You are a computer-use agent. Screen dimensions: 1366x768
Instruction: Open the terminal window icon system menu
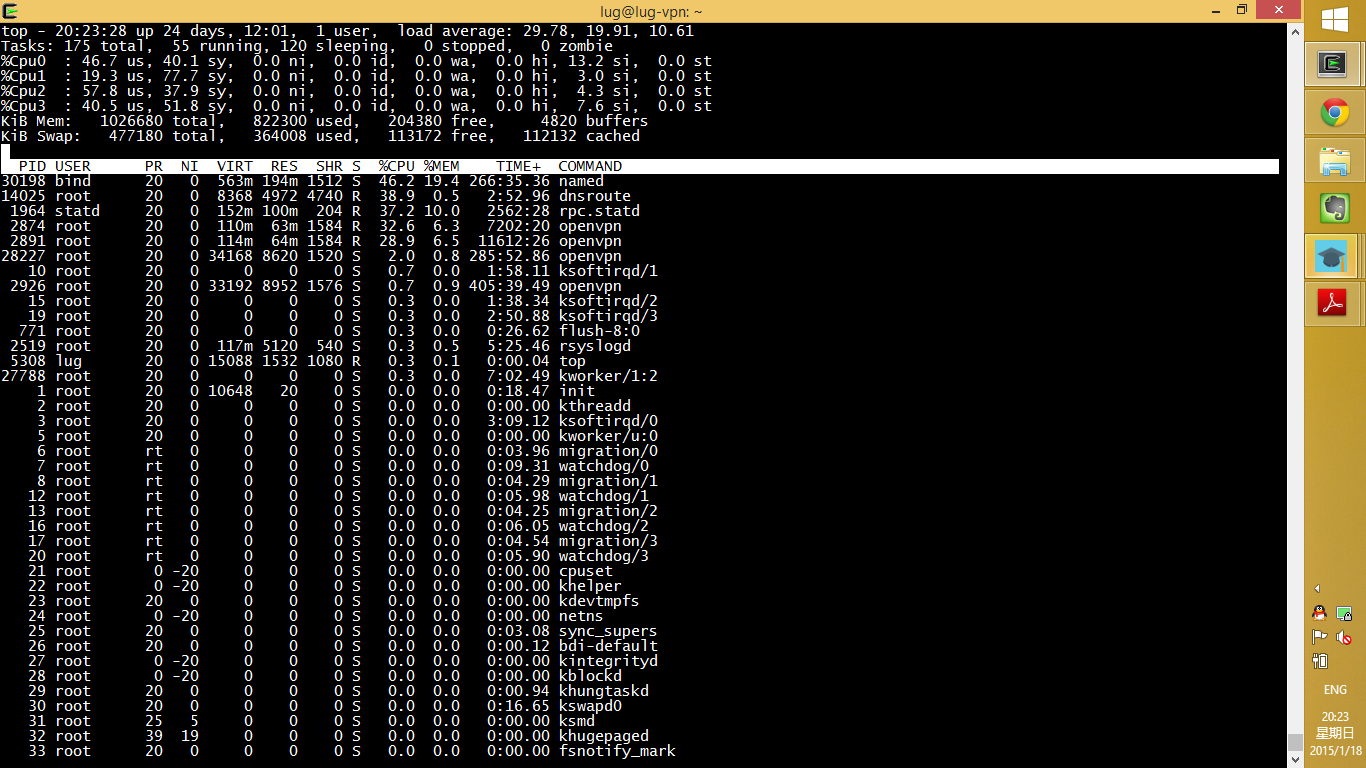click(10, 10)
